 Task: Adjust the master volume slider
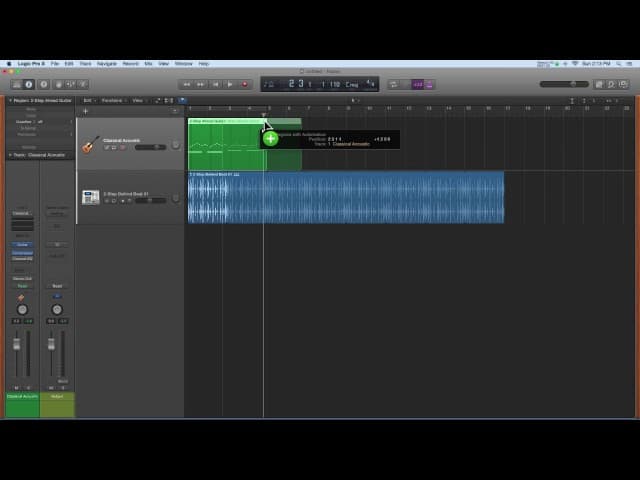(564, 84)
